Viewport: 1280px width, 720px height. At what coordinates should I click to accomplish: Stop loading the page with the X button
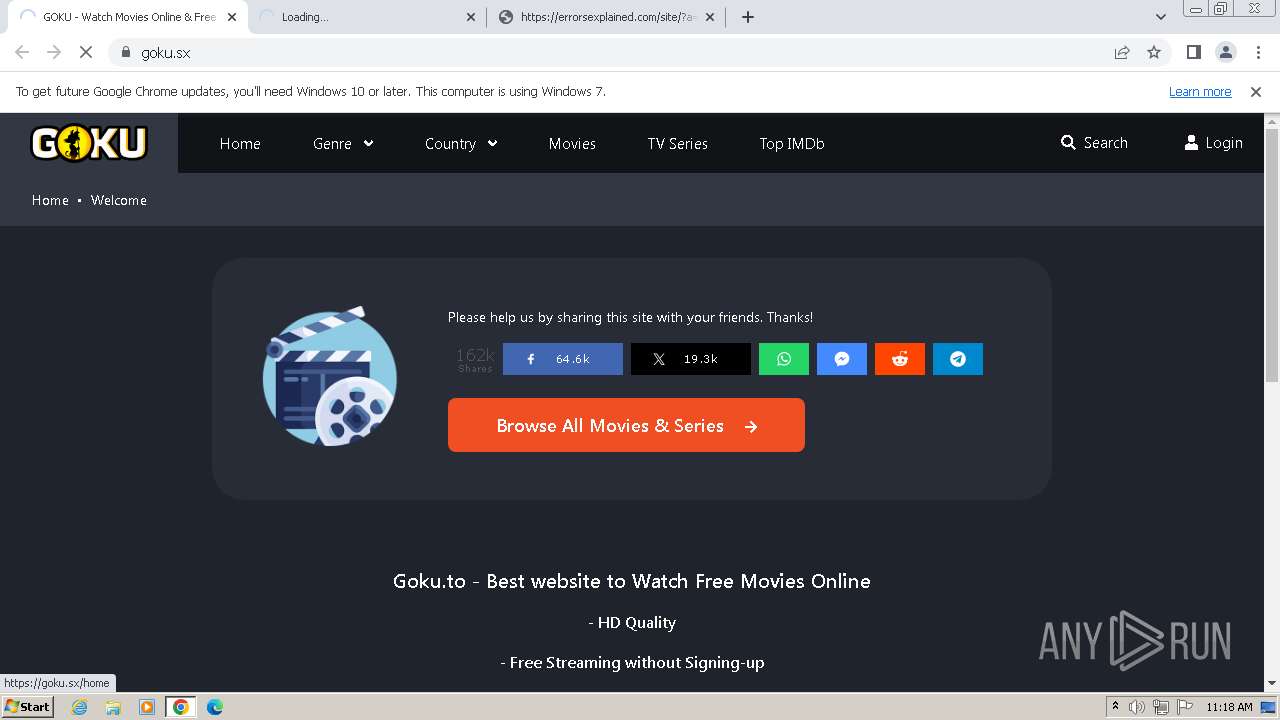click(85, 52)
